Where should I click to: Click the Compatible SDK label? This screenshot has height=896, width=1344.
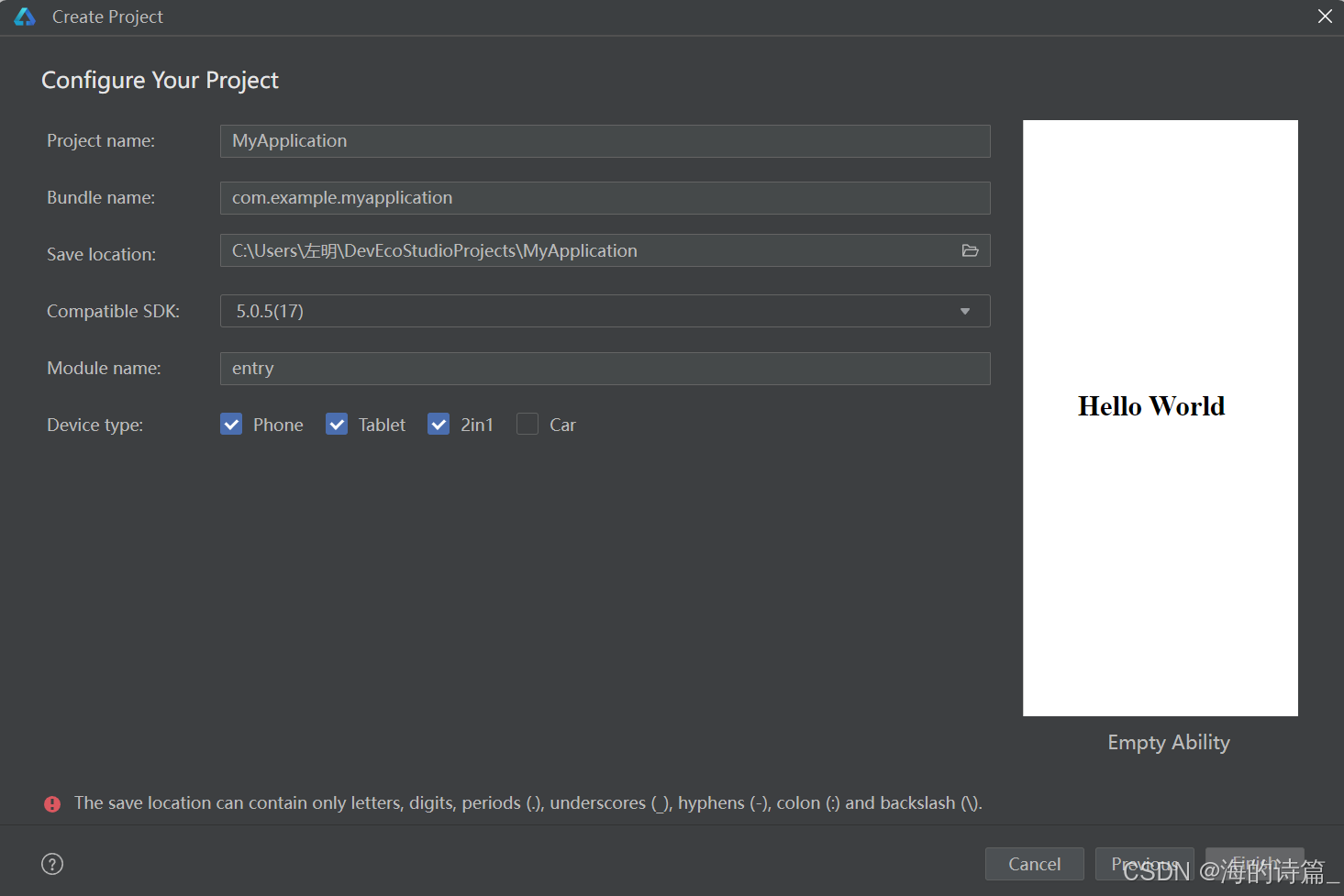[114, 312]
